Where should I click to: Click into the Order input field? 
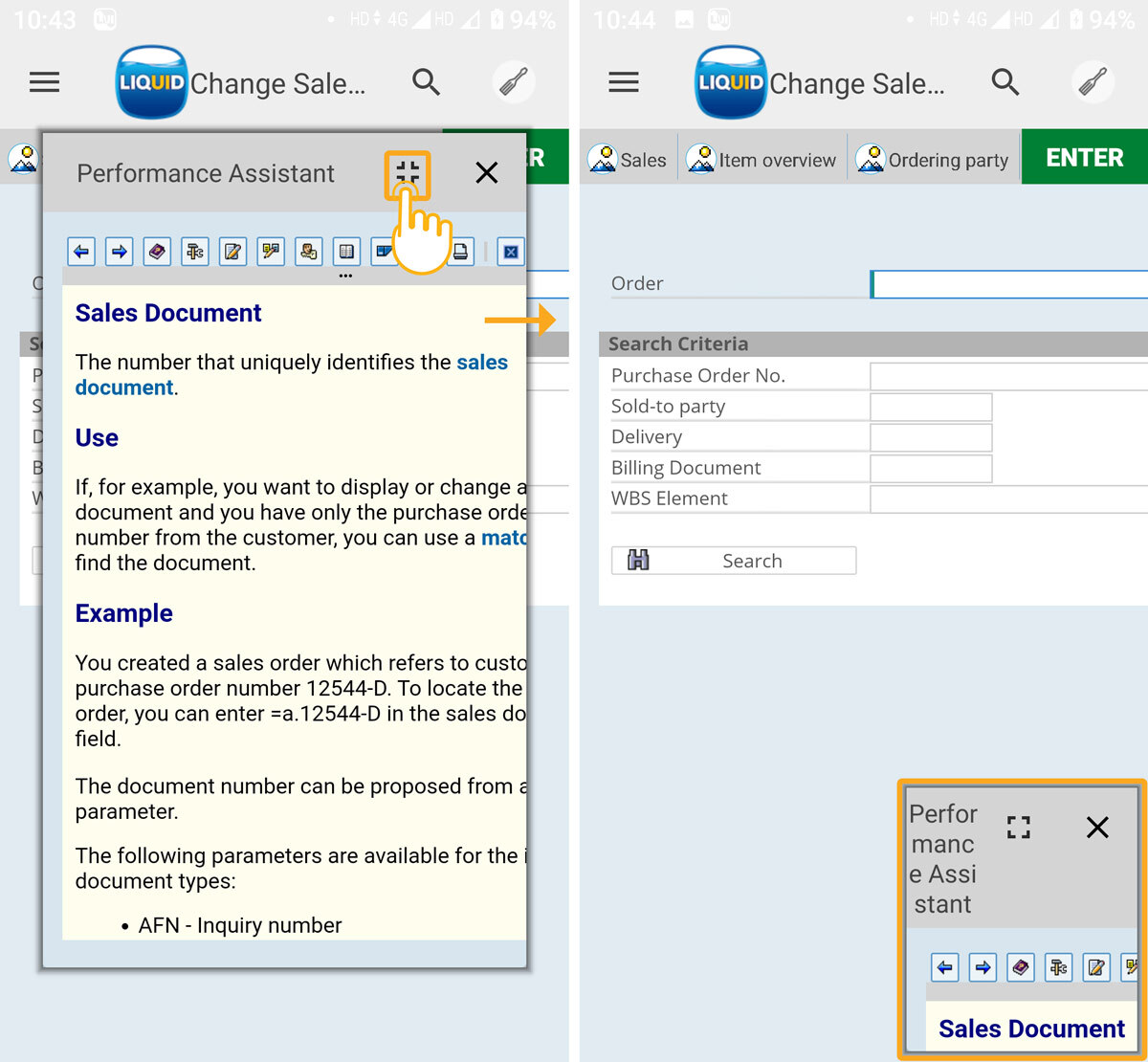1009,284
